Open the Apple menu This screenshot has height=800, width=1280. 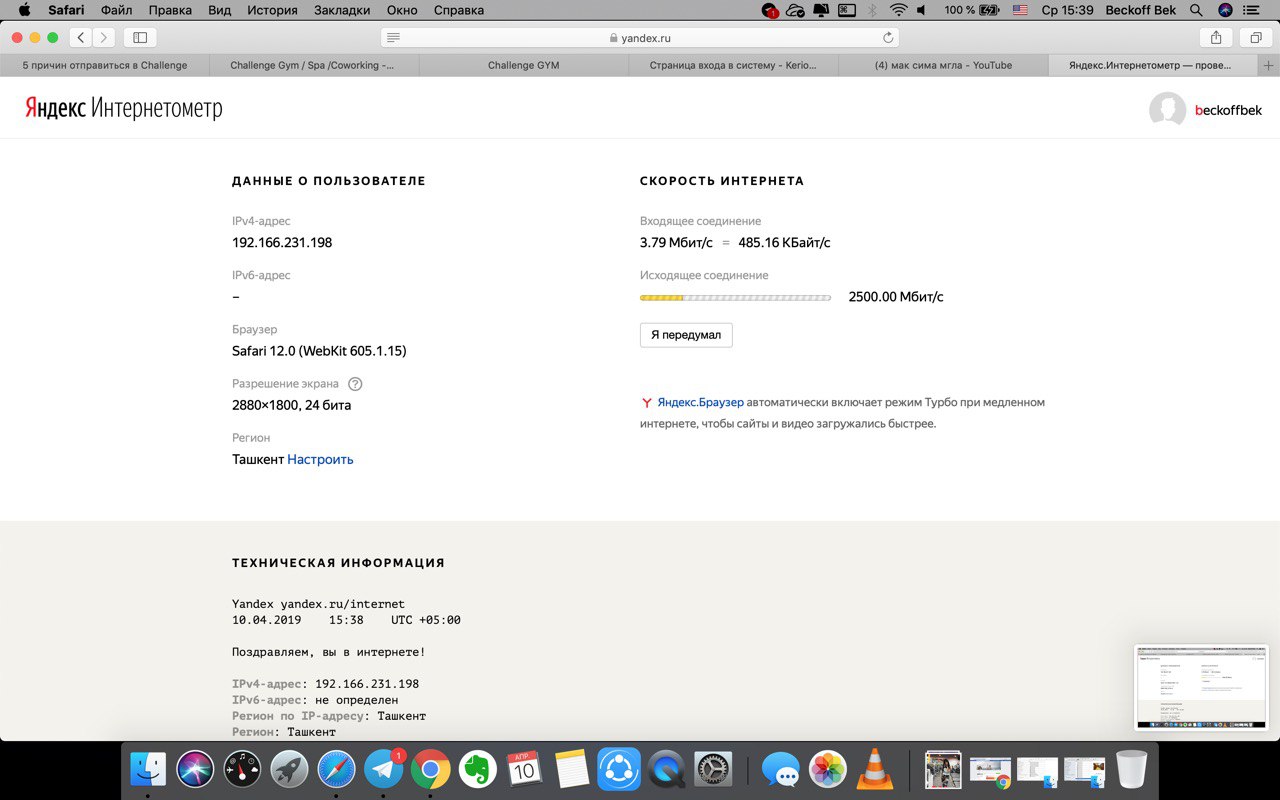coord(24,10)
